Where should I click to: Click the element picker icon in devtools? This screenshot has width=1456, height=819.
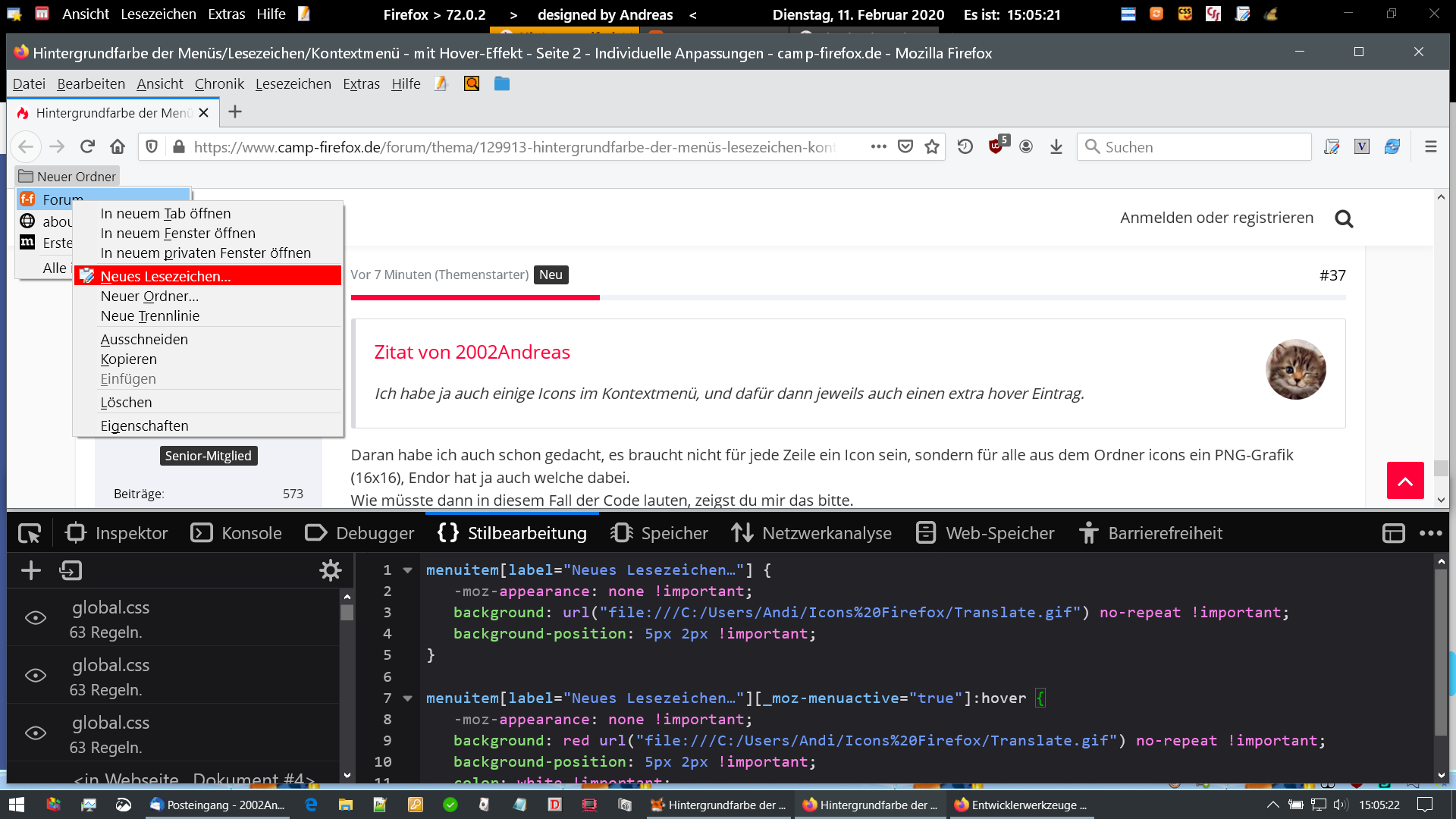click(29, 533)
